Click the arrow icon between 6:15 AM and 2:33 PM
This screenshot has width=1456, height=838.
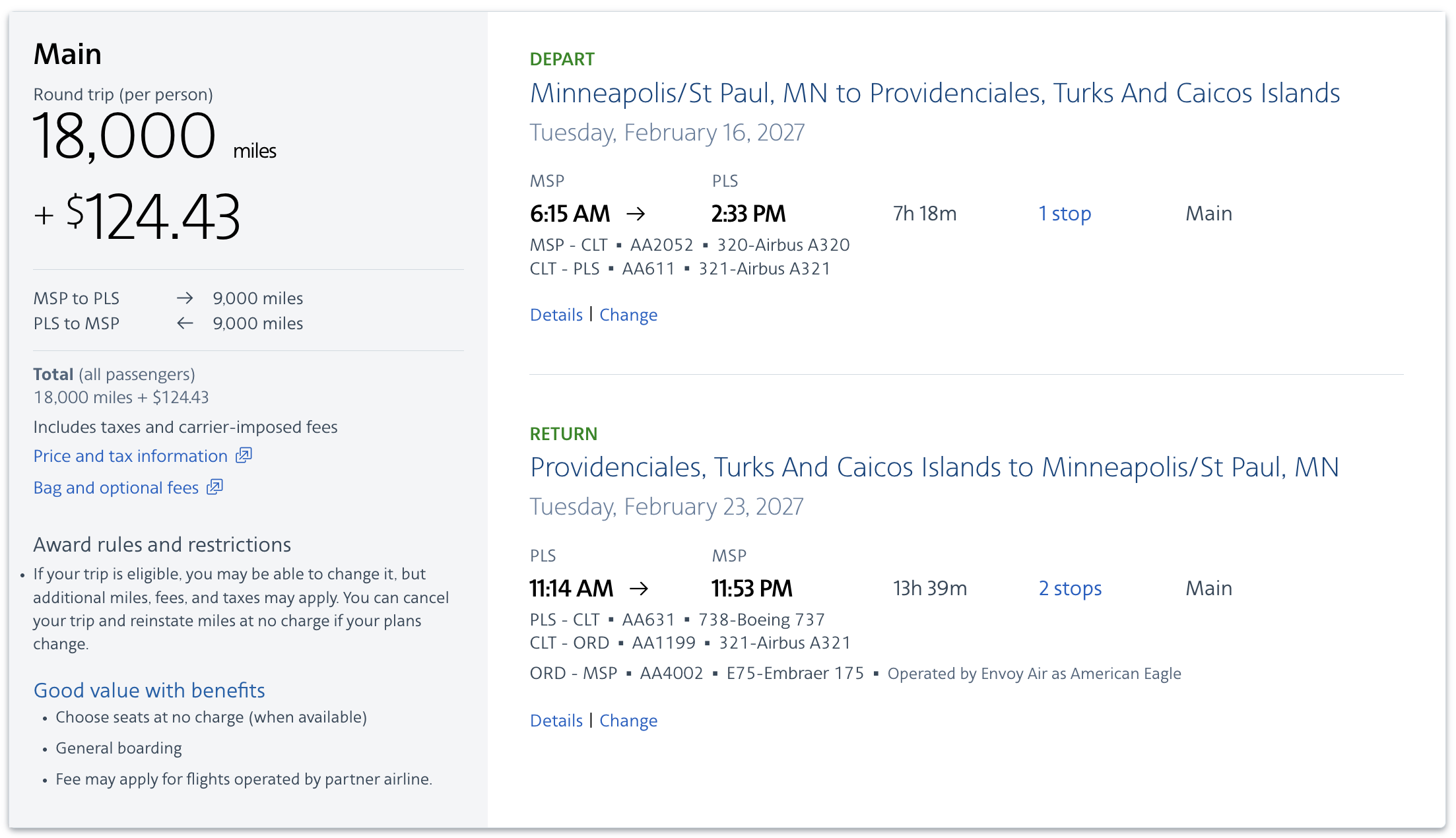point(638,213)
